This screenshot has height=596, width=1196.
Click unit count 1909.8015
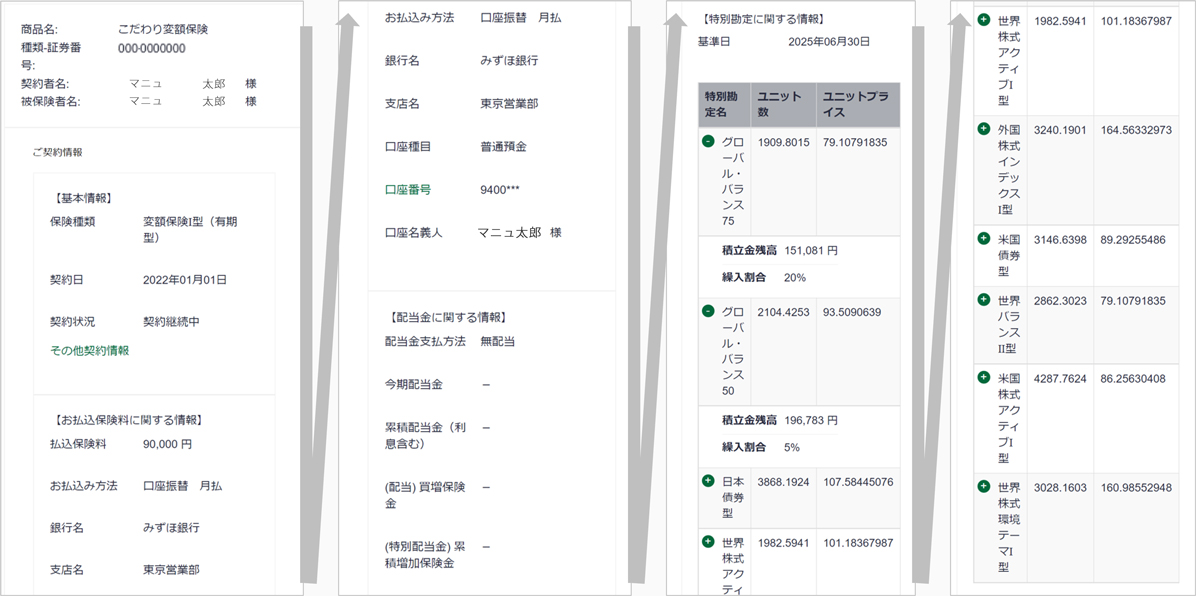pos(783,142)
